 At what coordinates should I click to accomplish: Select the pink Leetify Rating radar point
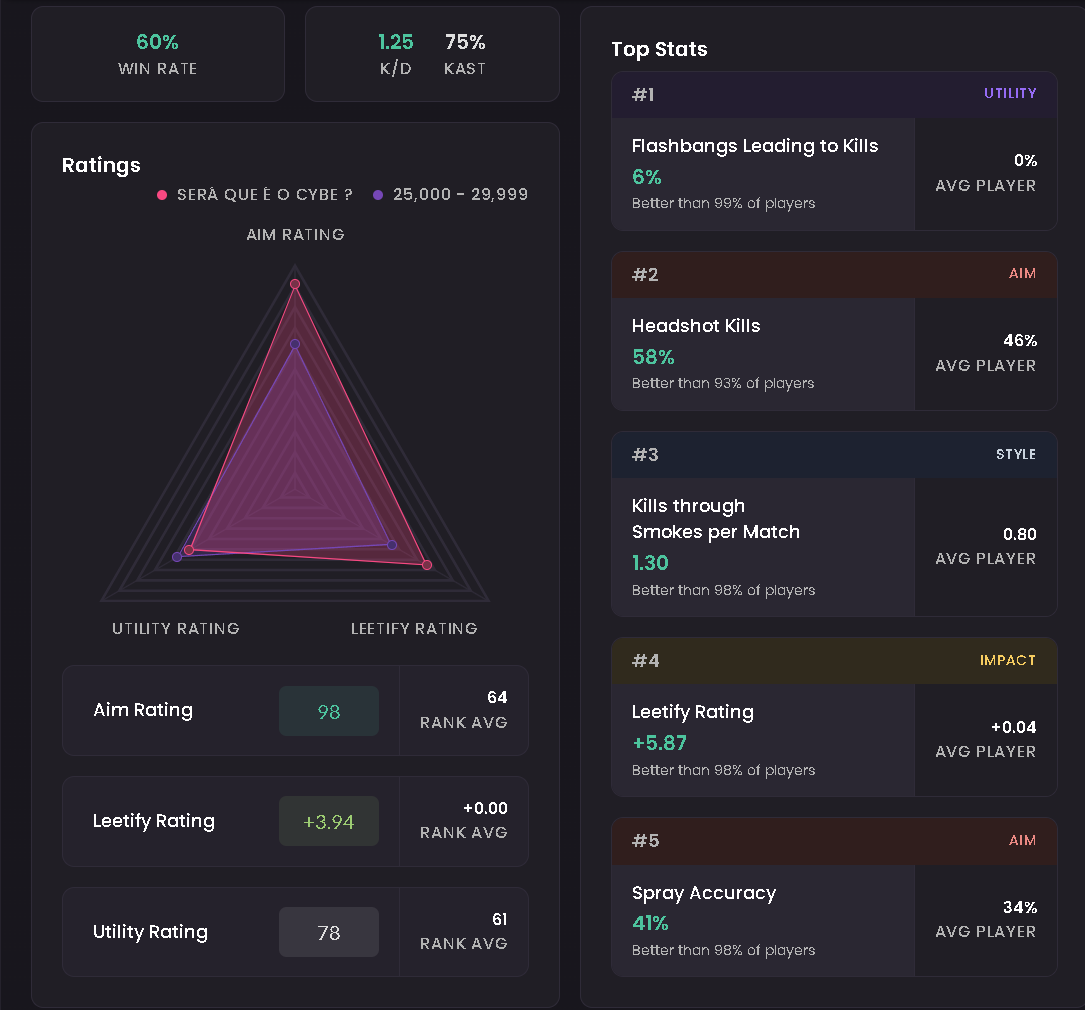click(x=427, y=565)
